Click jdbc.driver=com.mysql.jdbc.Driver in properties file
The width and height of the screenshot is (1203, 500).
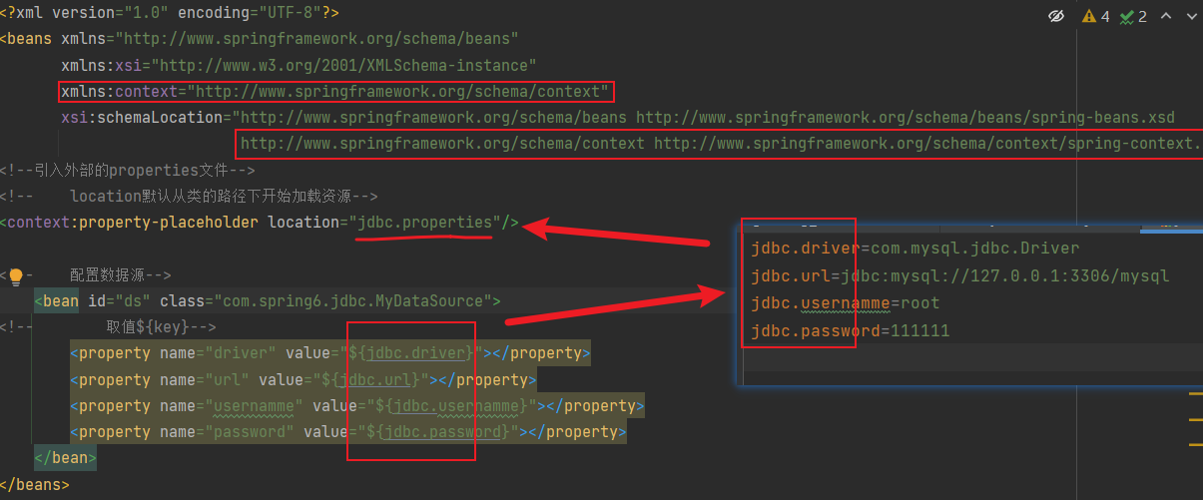915,247
